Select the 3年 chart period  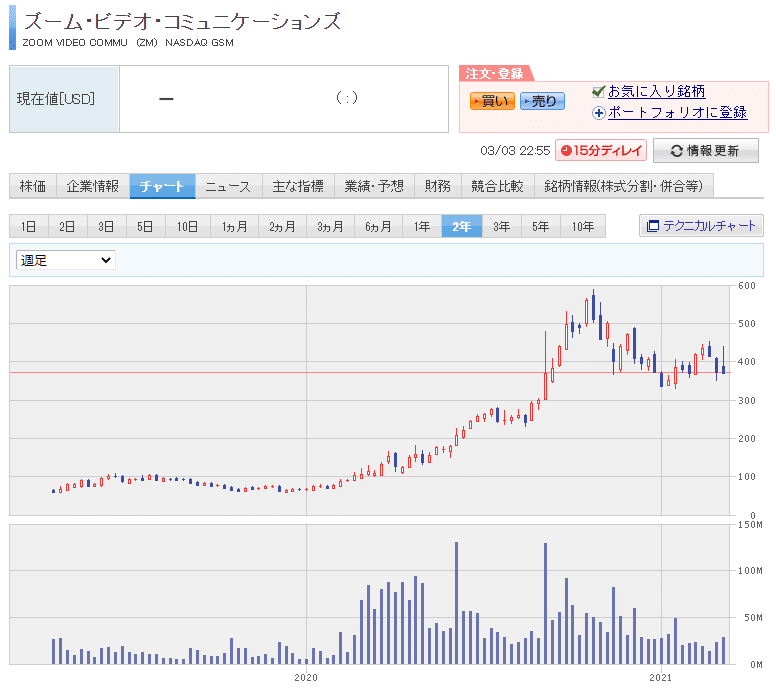tap(502, 226)
